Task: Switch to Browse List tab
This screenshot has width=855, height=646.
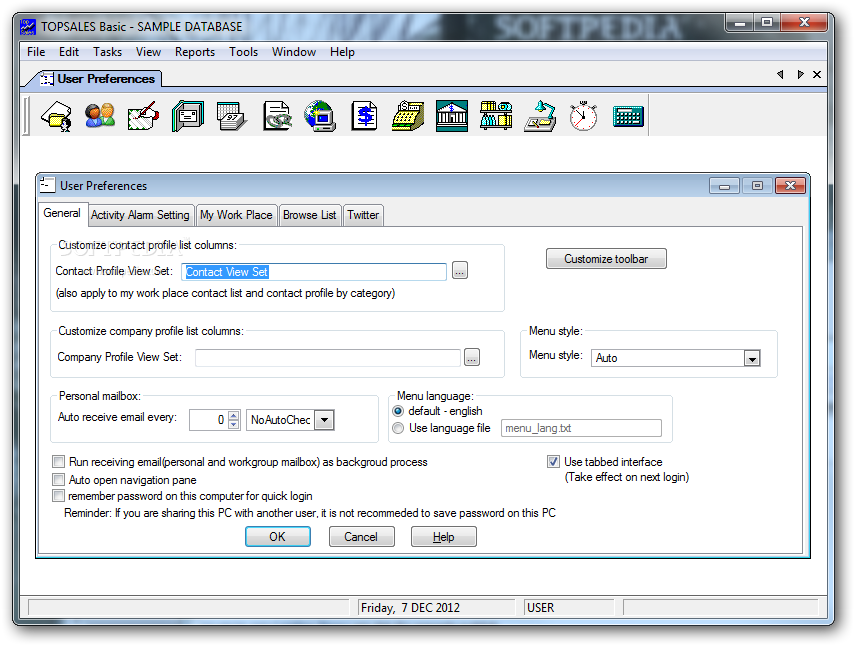Action: (x=310, y=215)
